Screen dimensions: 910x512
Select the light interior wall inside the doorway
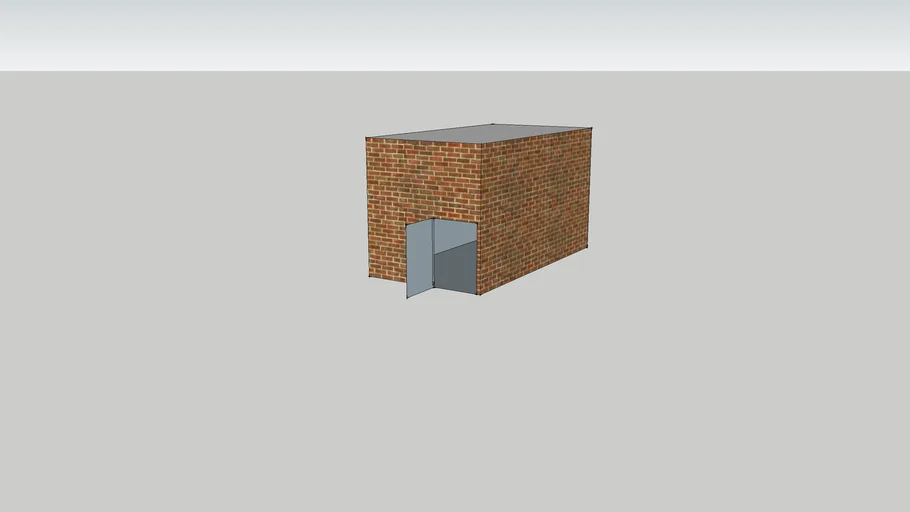pyautogui.click(x=454, y=233)
